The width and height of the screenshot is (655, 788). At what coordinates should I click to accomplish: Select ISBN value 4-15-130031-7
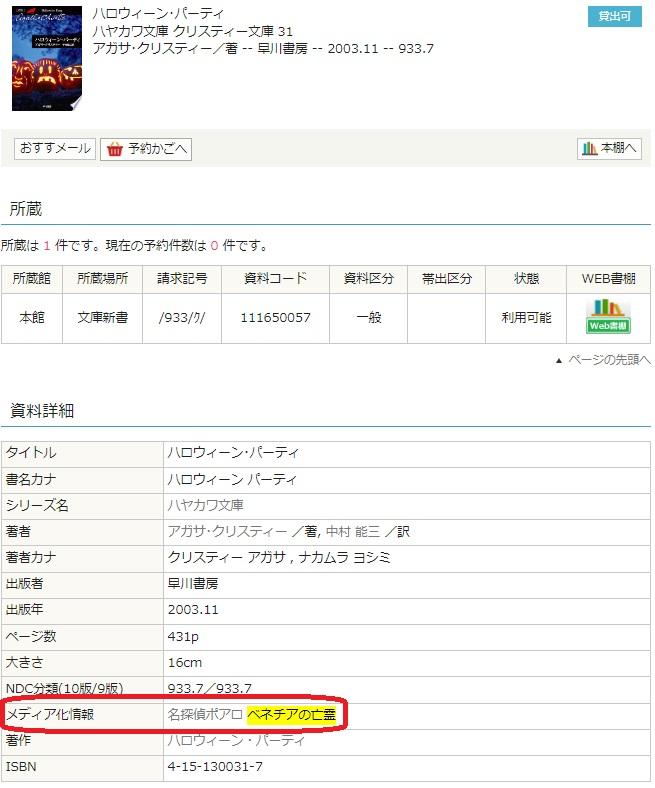point(215,767)
